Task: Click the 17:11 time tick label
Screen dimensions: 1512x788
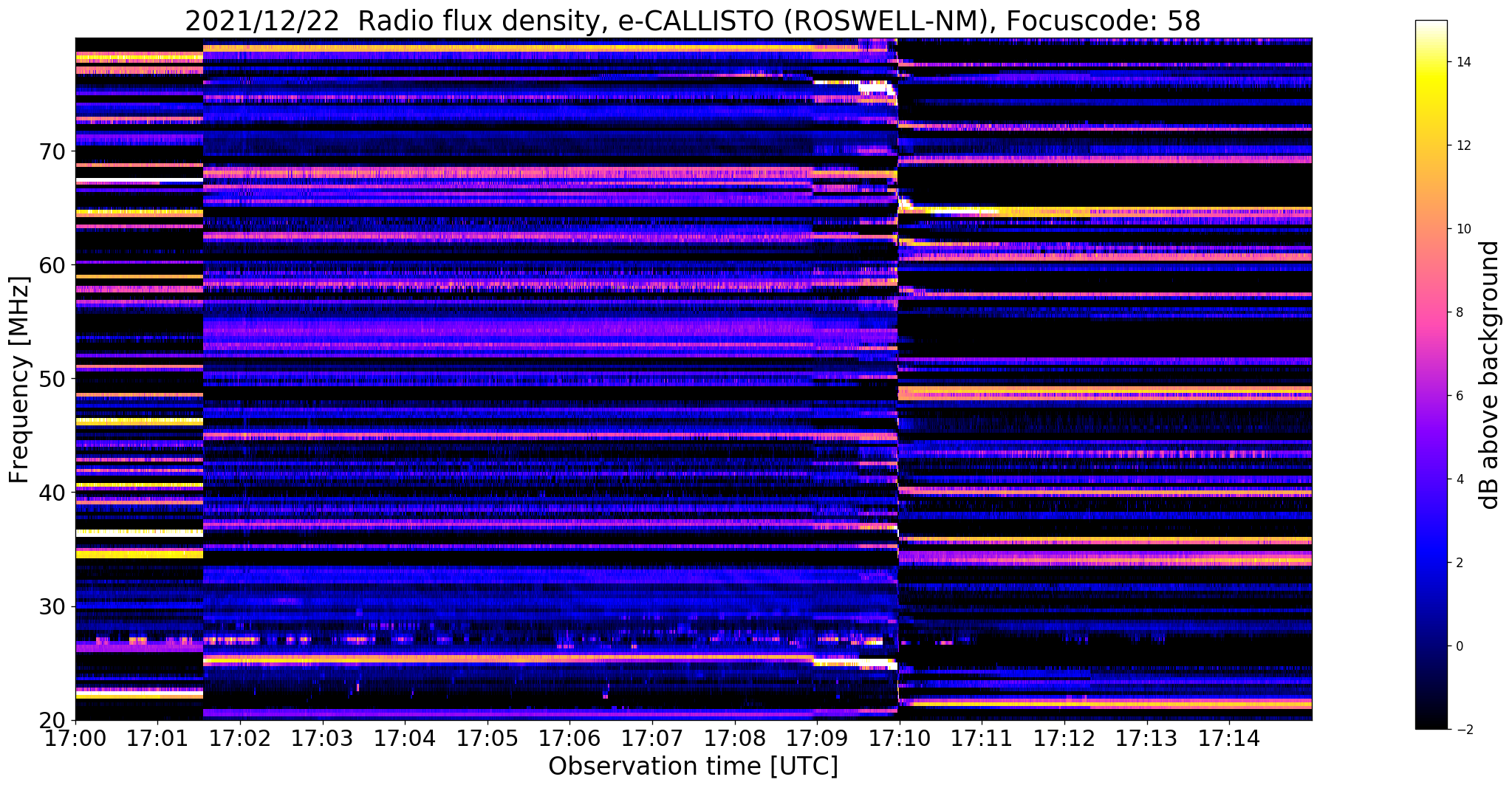Action: click(x=981, y=737)
